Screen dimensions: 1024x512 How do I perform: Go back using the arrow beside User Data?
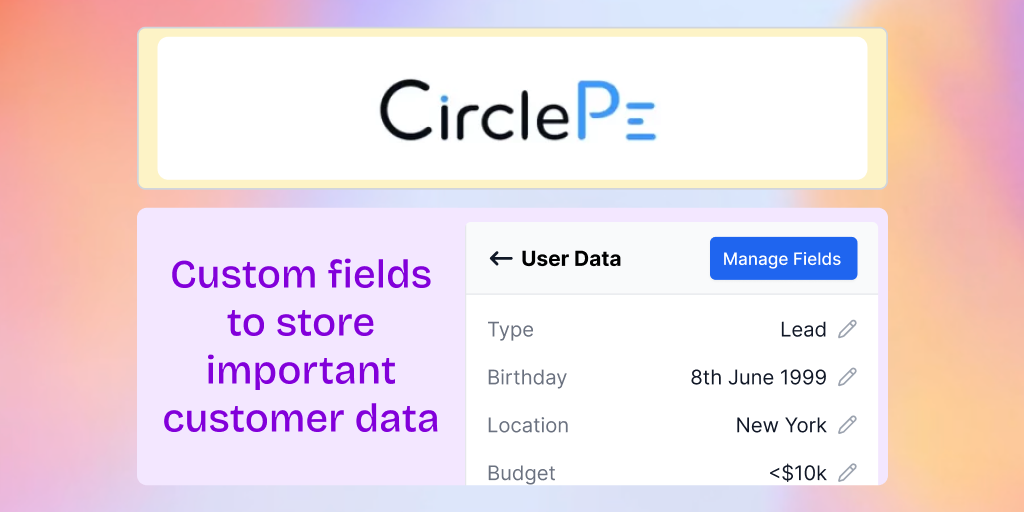pos(500,259)
